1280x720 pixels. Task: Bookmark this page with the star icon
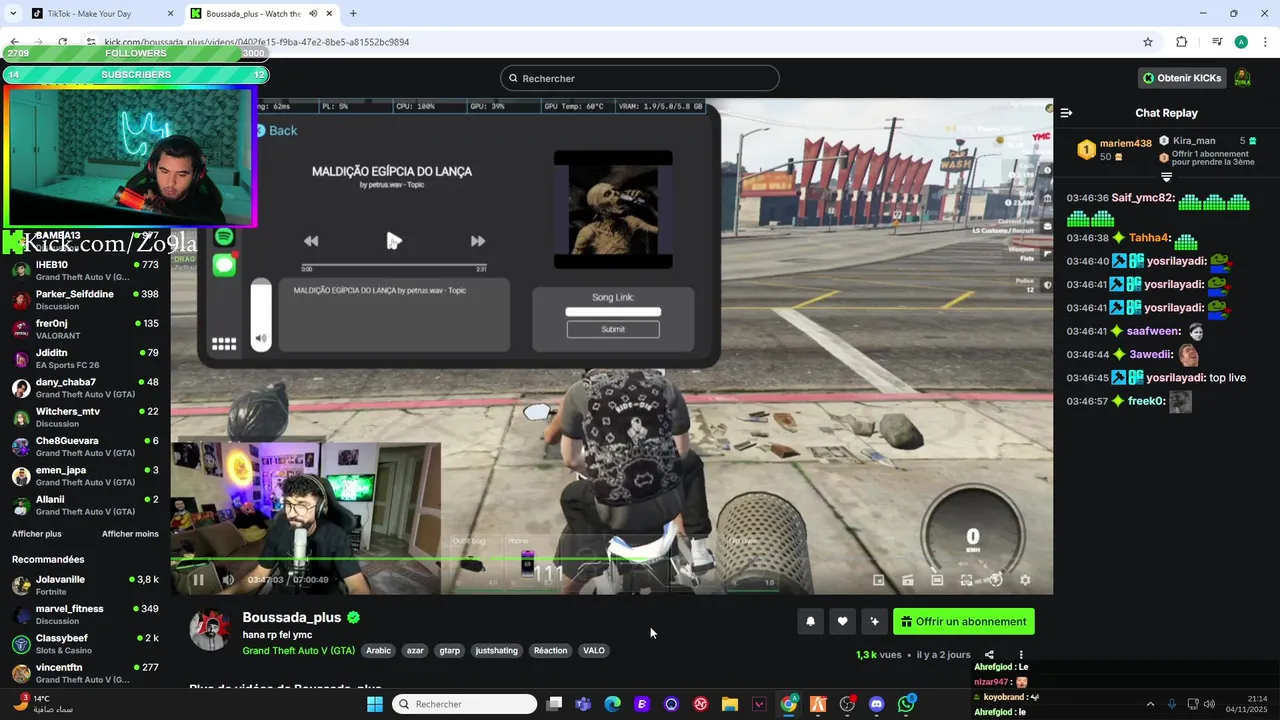pyautogui.click(x=1148, y=42)
